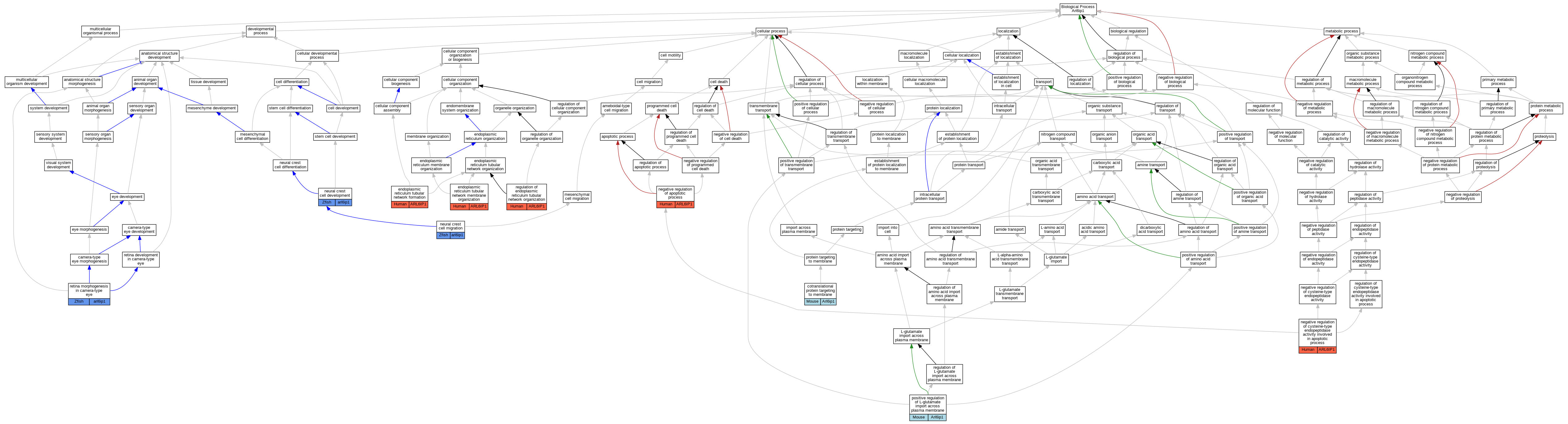Click 'camera-type eye morphogenesis' node
Image resolution: width=1568 pixels, height=424 pixels.
coord(90,259)
